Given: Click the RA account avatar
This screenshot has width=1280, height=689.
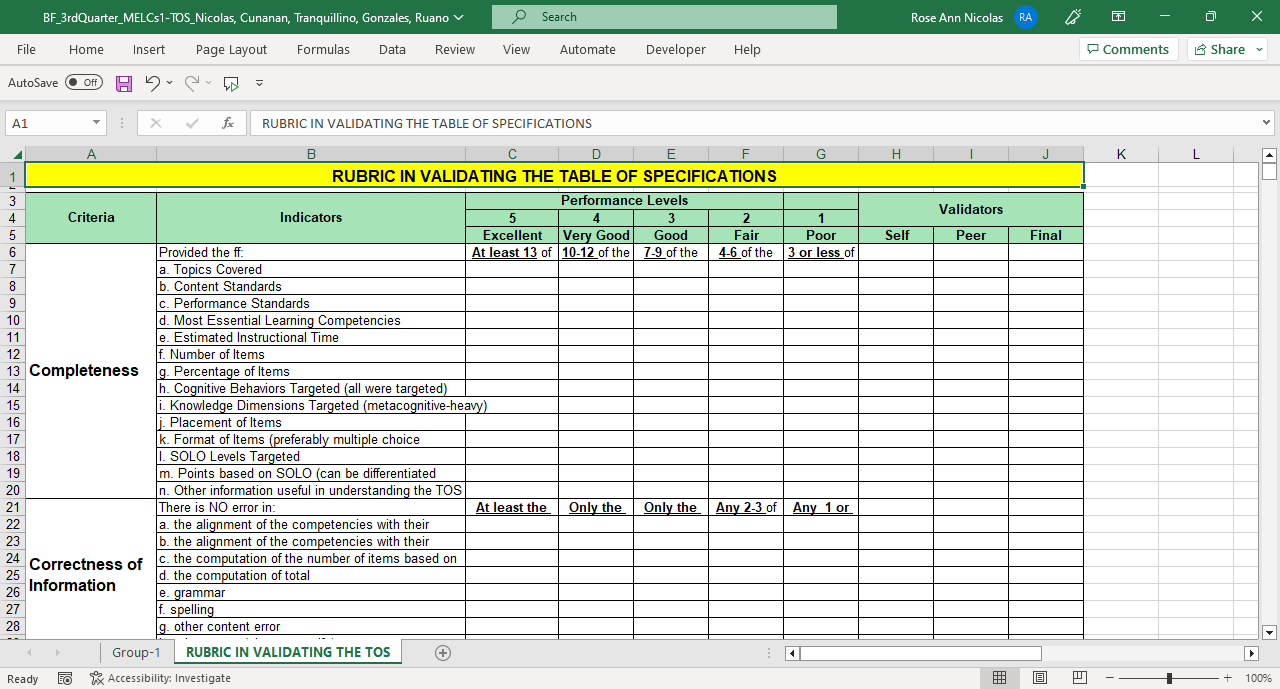Looking at the screenshot, I should [1025, 17].
